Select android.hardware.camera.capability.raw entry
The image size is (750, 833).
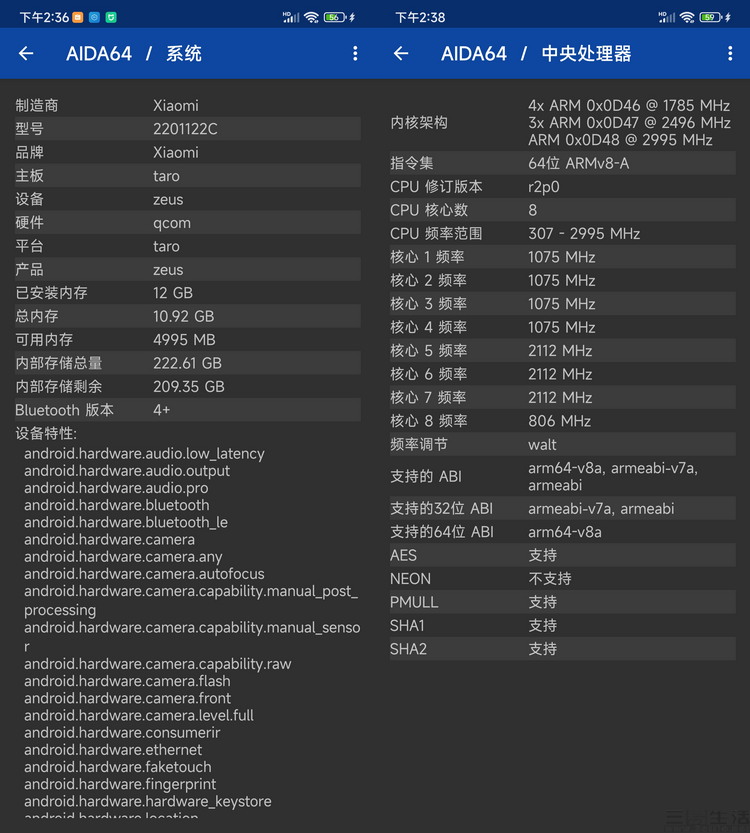[158, 664]
